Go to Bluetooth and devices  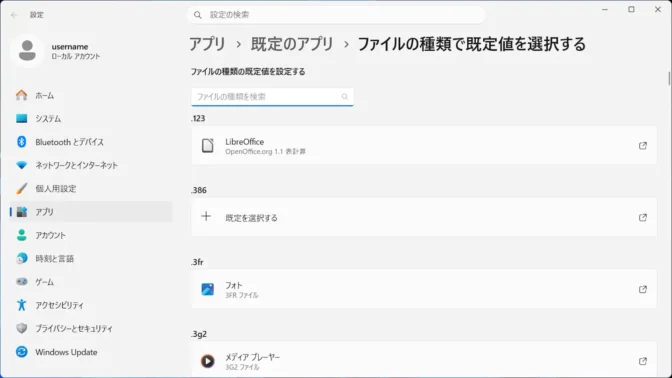pos(91,142)
